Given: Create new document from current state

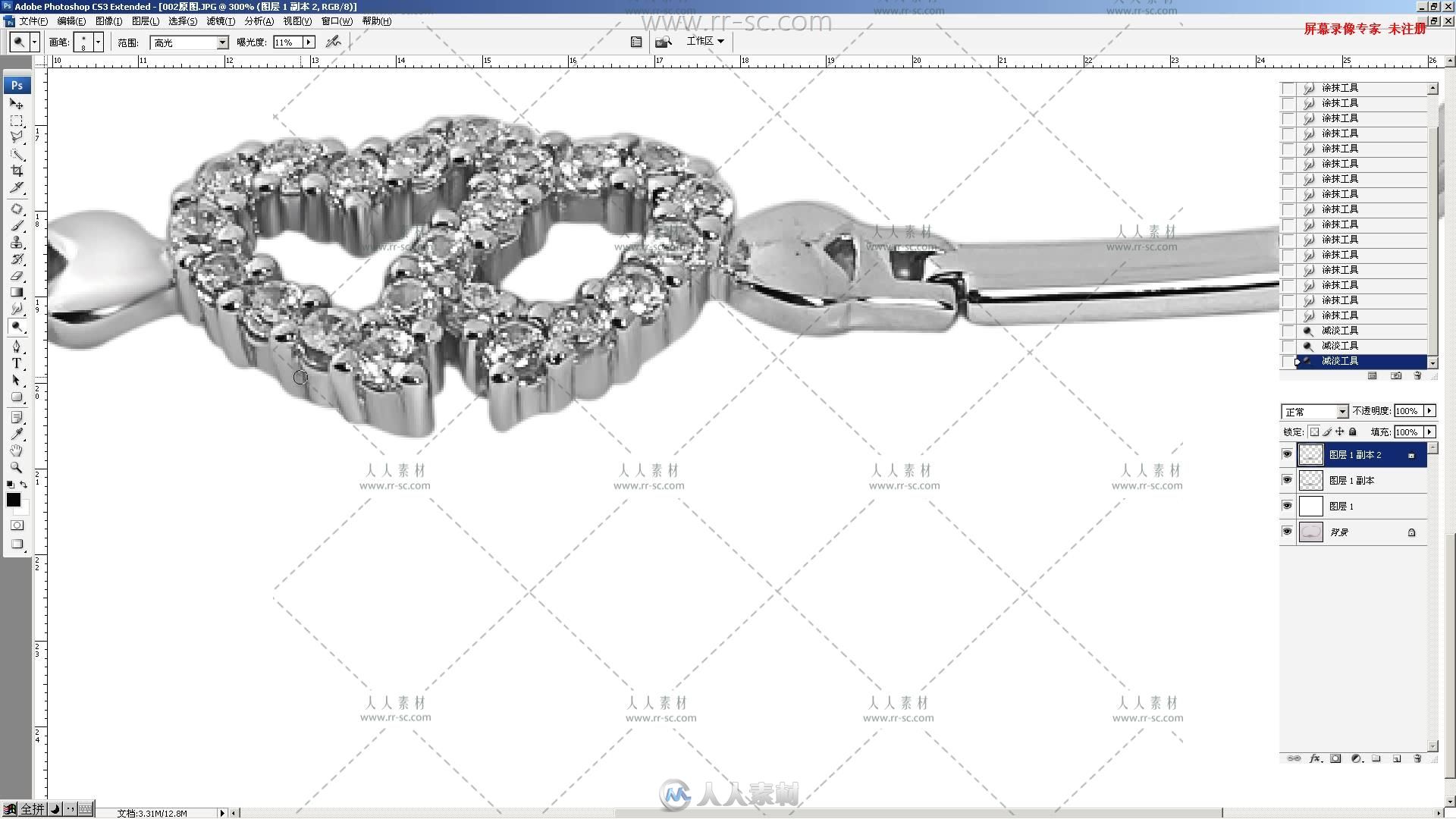Looking at the screenshot, I should [1372, 375].
